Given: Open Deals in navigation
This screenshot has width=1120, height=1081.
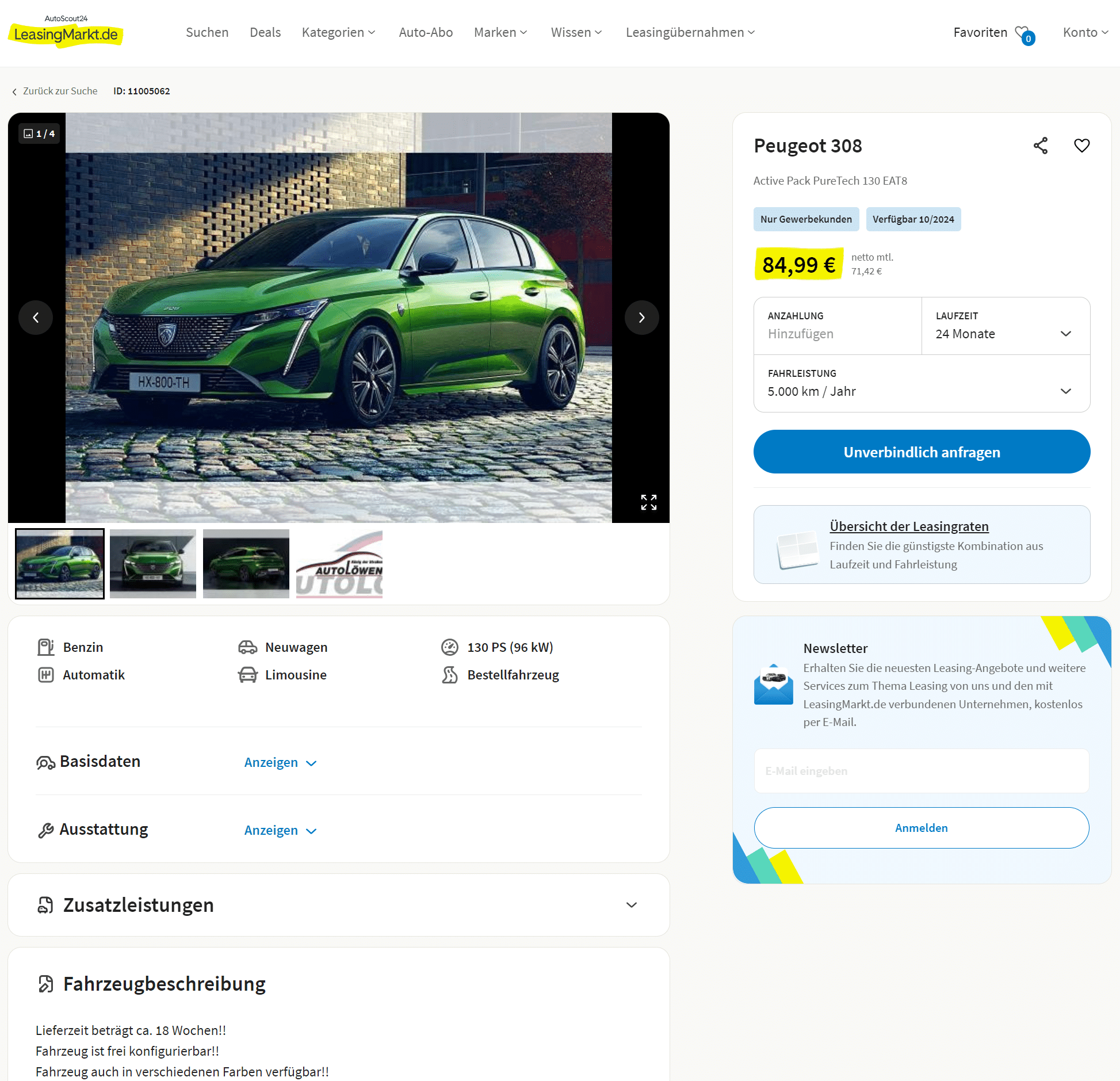Looking at the screenshot, I should 265,32.
